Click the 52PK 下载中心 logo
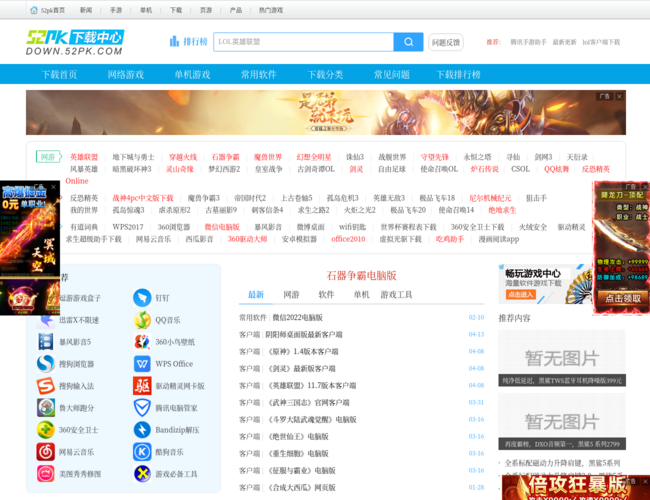Viewport: 650px width, 500px height. coord(75,42)
